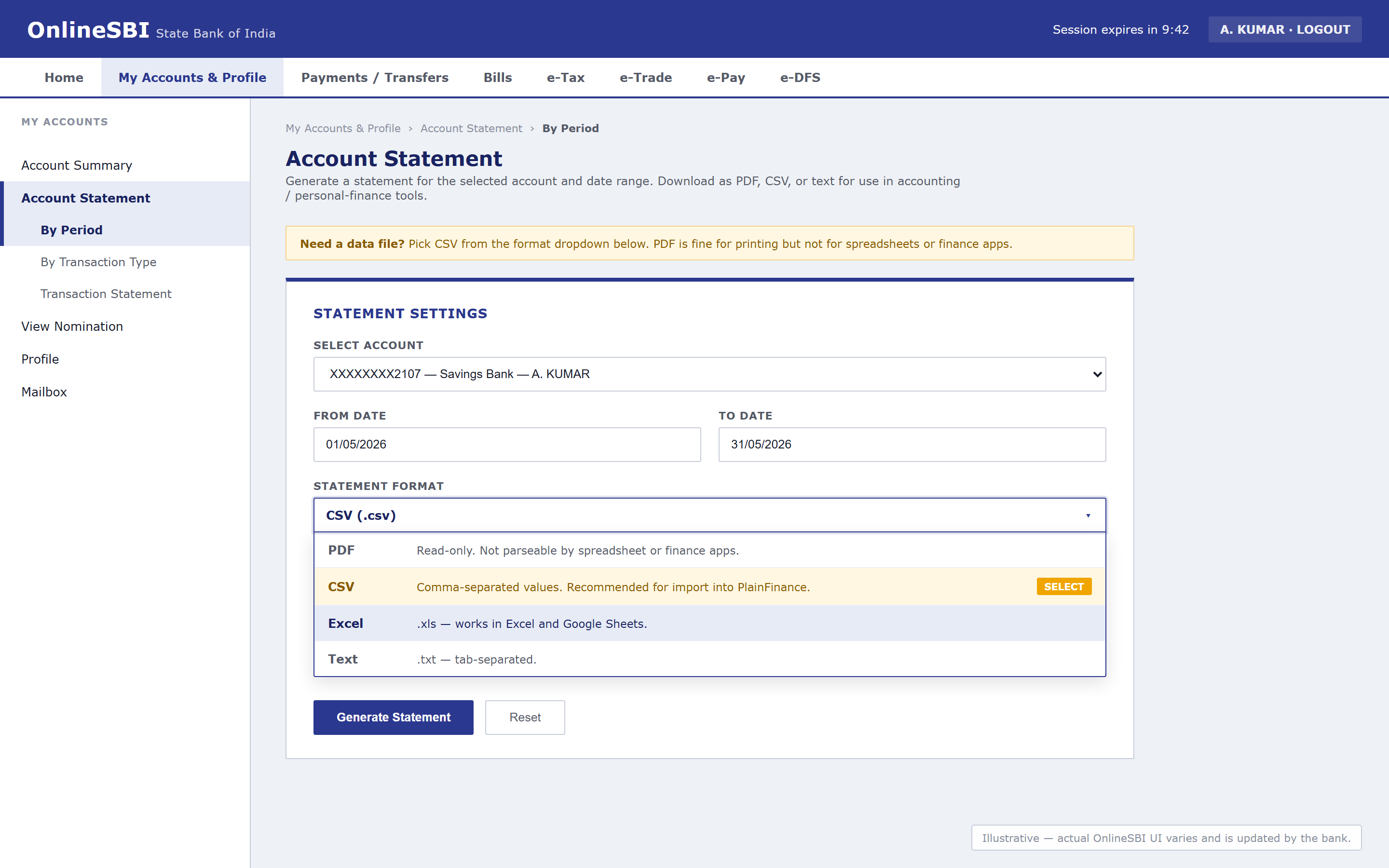The height and width of the screenshot is (868, 1389).
Task: Click the 'Illustrative' disclaimer note
Action: coord(1166,838)
